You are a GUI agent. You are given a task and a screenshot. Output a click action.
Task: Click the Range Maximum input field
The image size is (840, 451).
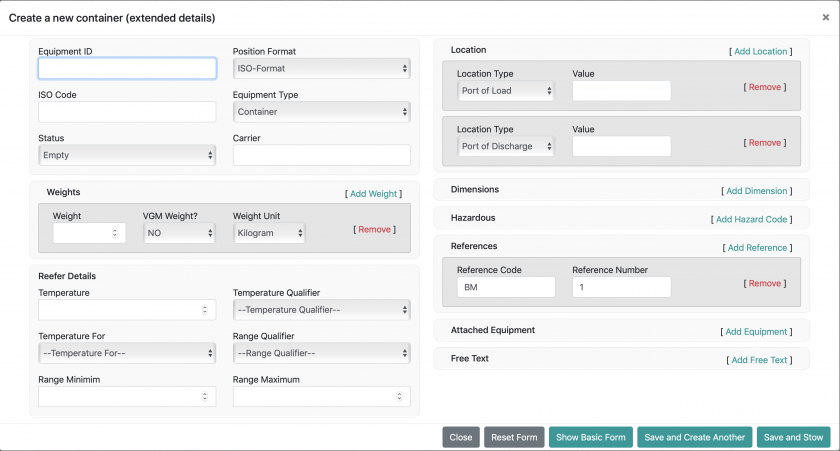click(321, 396)
